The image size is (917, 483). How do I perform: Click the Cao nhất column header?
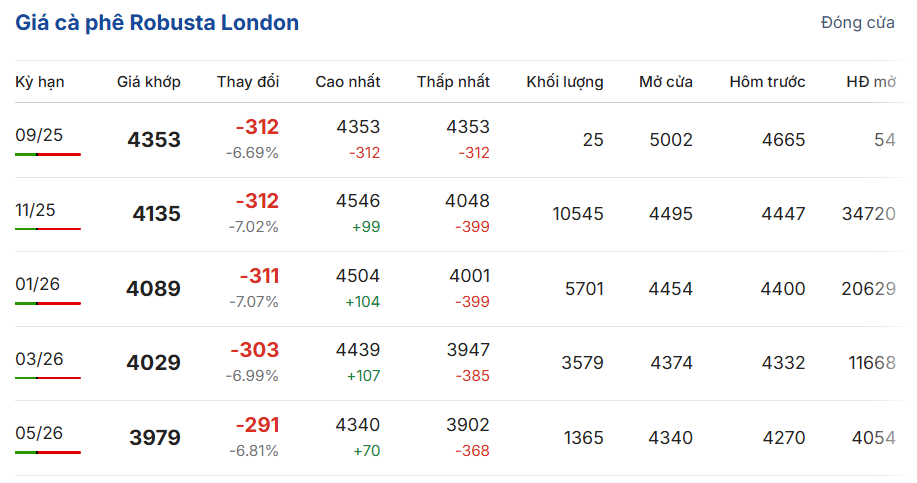pyautogui.click(x=347, y=82)
